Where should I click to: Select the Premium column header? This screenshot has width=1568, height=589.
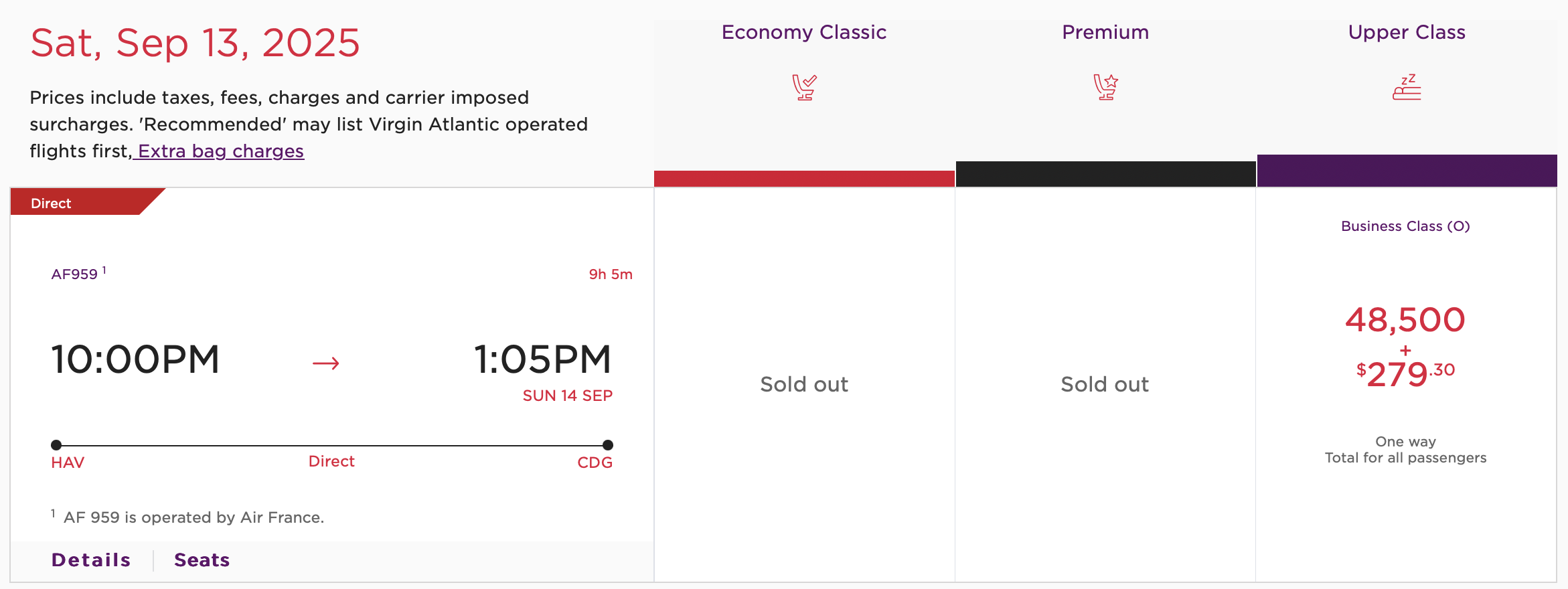tap(1105, 32)
